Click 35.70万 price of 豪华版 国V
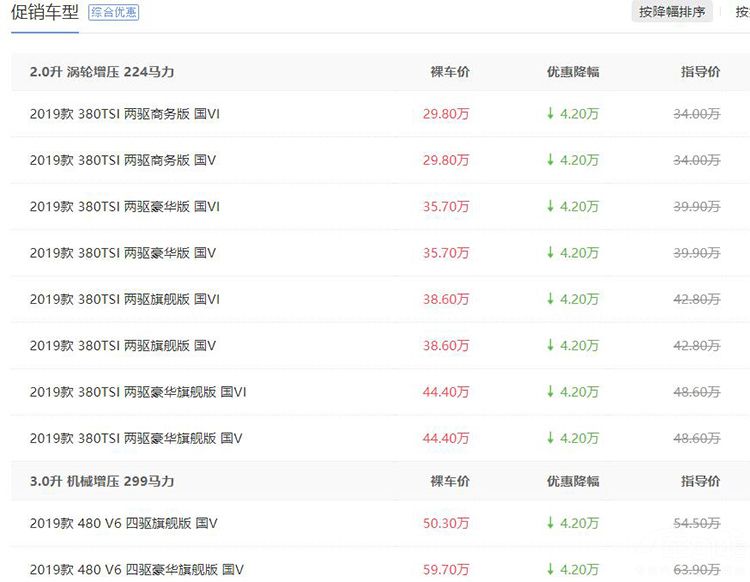This screenshot has width=750, height=582. (446, 253)
